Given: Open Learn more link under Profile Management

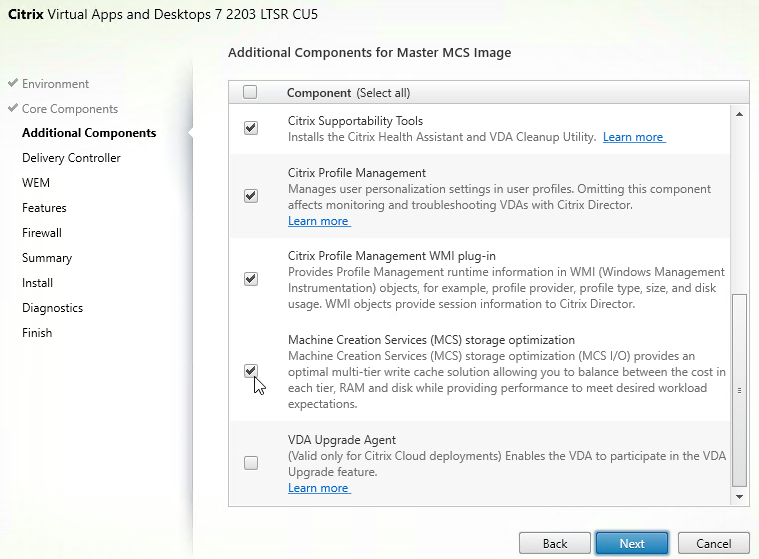Looking at the screenshot, I should (x=319, y=221).
